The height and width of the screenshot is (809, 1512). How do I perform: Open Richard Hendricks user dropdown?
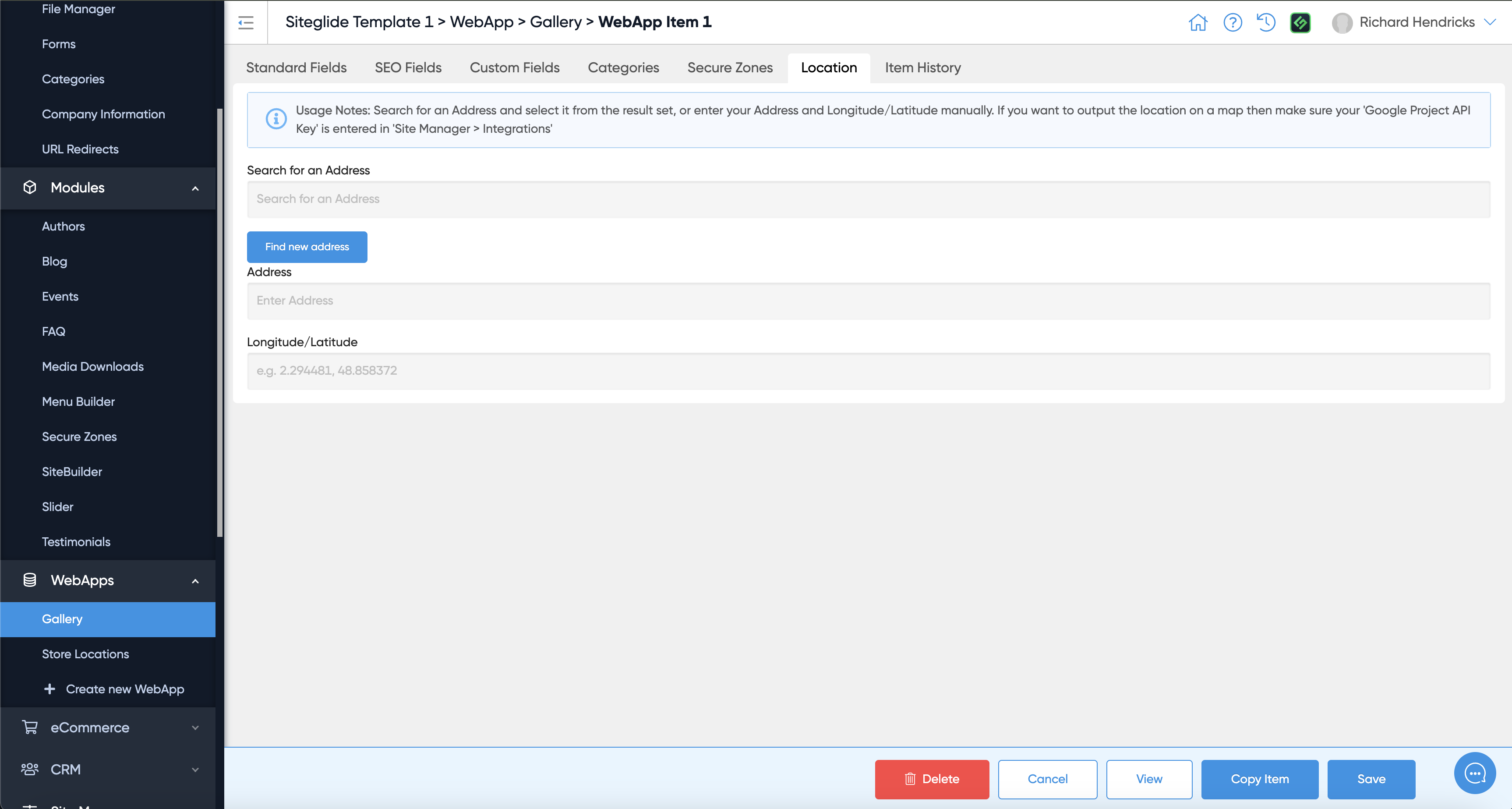[1489, 22]
